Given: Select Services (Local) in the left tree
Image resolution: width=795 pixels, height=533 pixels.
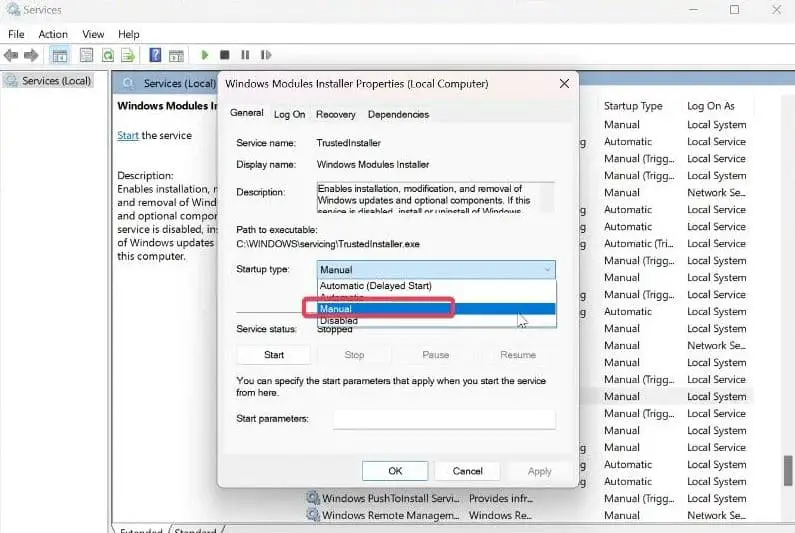Looking at the screenshot, I should pyautogui.click(x=56, y=81).
